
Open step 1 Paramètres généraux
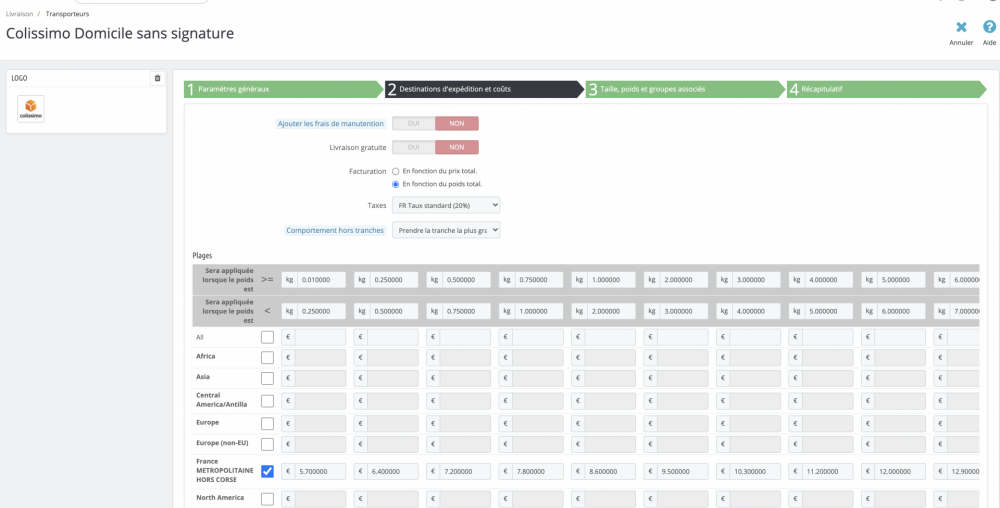tap(284, 89)
